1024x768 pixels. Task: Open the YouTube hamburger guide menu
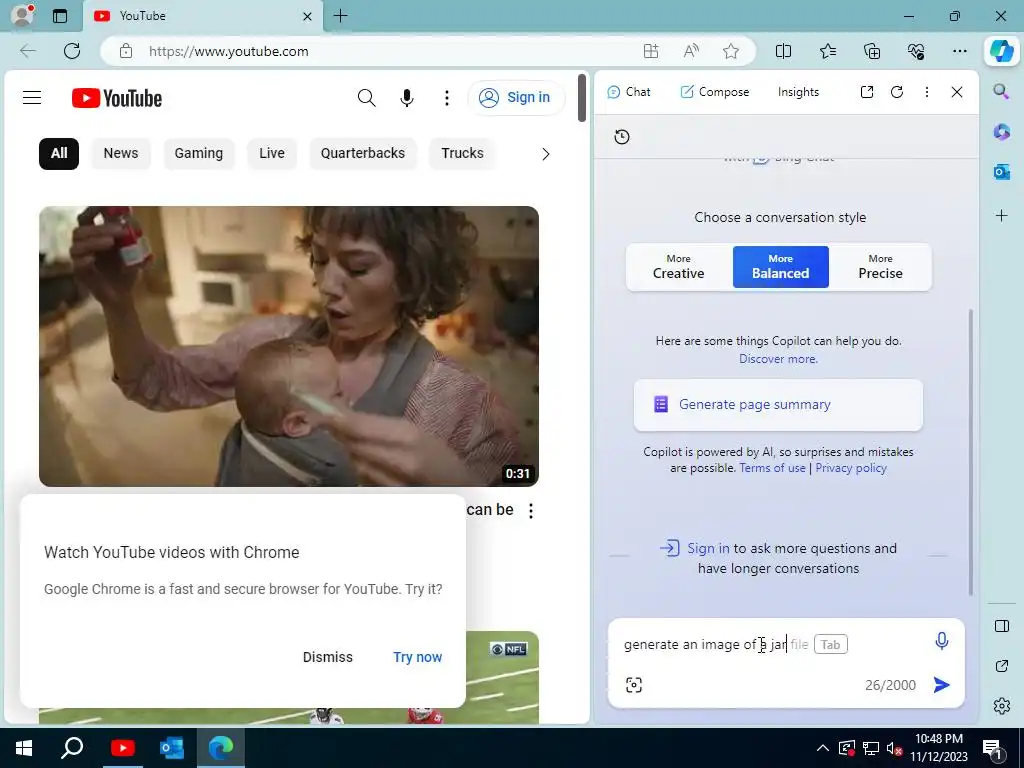32,98
